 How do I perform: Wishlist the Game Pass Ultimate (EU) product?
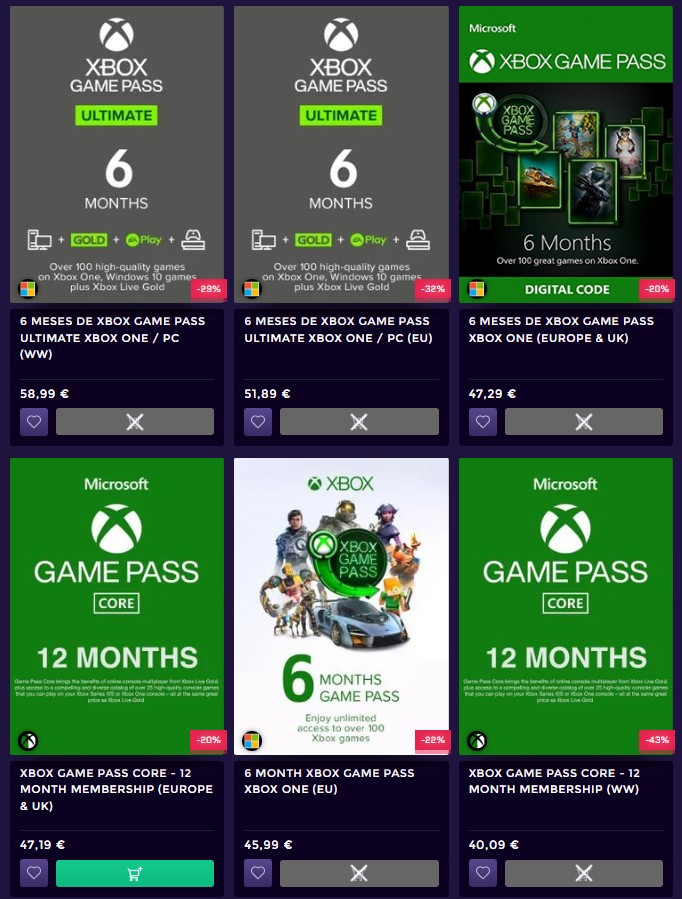point(258,422)
